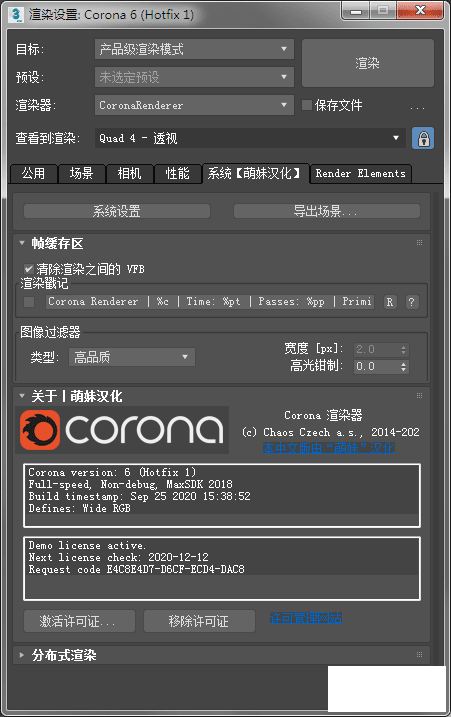Click the 'Build timestamp' text line
The height and width of the screenshot is (717, 451).
140,497
